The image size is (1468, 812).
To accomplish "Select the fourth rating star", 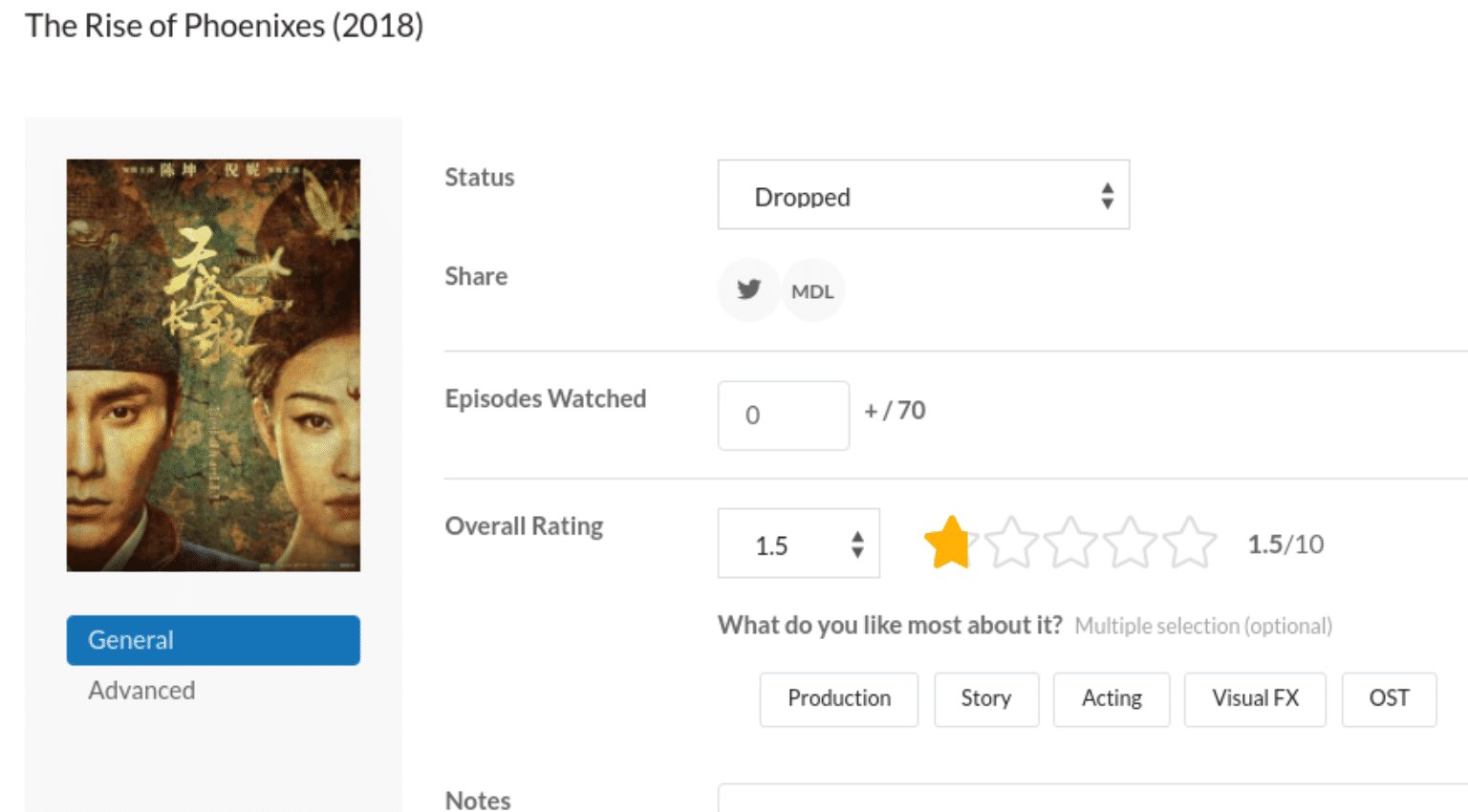I will coord(1130,543).
